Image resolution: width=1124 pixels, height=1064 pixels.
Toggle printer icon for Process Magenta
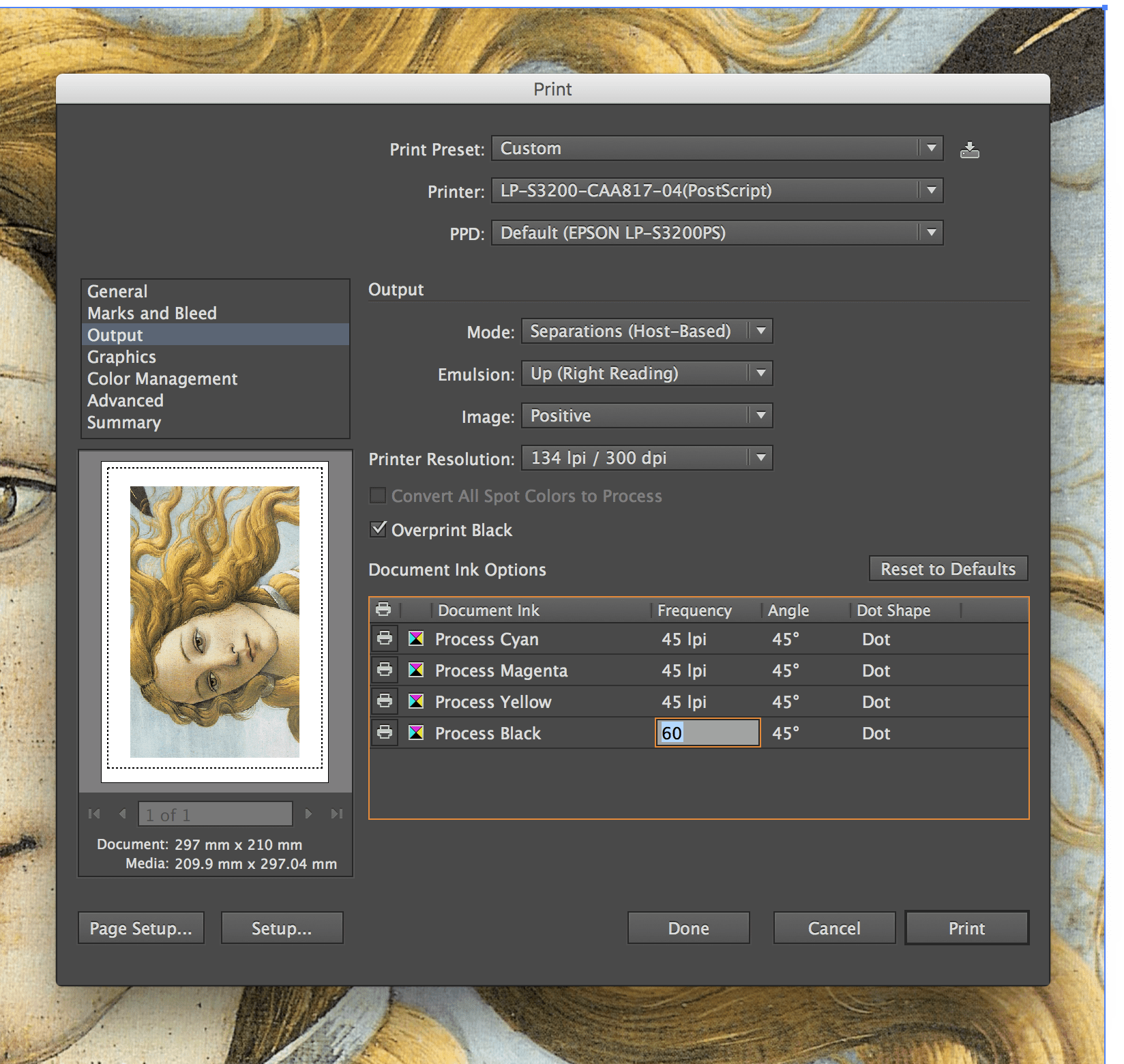point(385,670)
